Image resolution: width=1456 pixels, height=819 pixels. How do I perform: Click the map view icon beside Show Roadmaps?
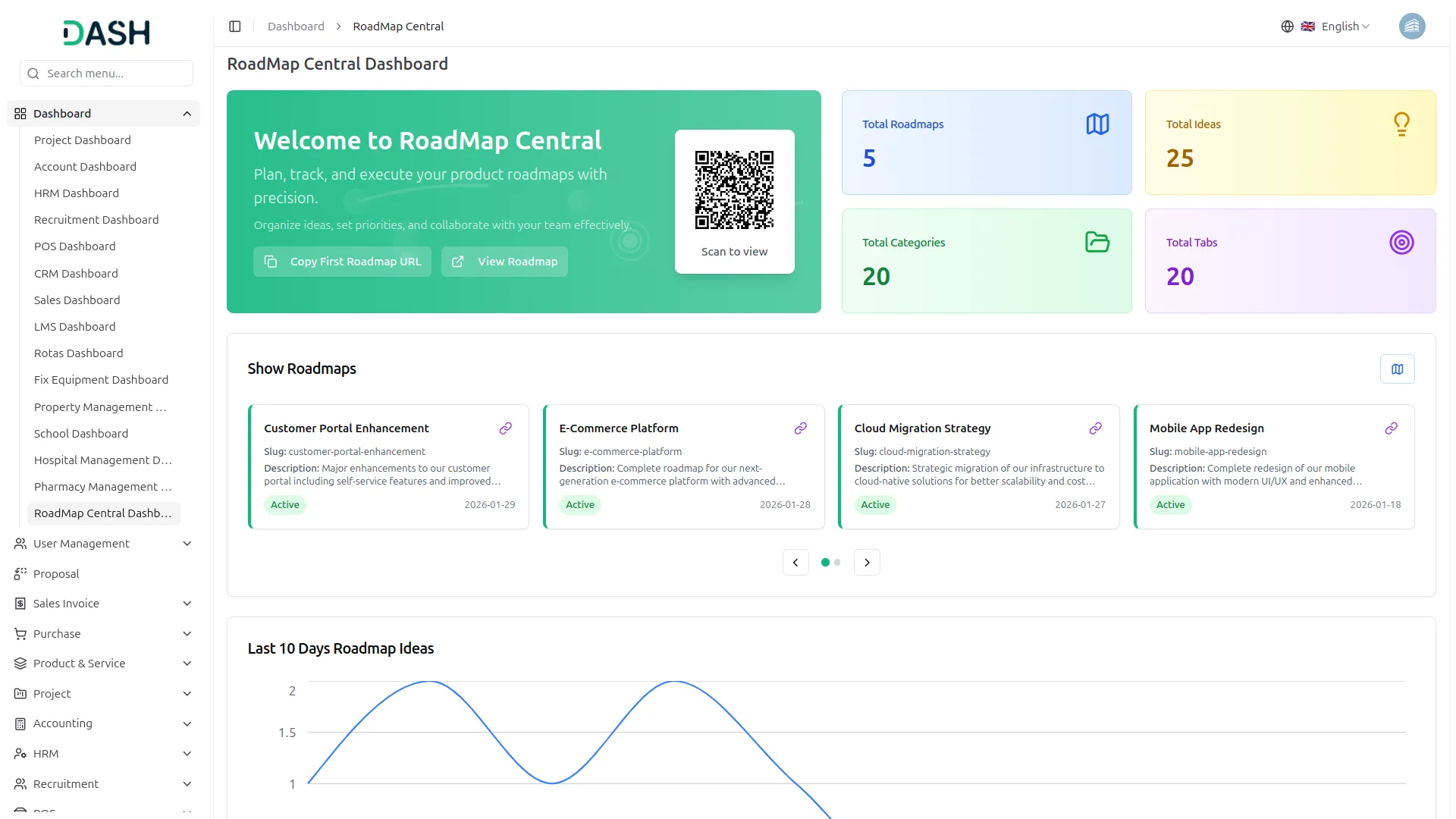[1398, 369]
